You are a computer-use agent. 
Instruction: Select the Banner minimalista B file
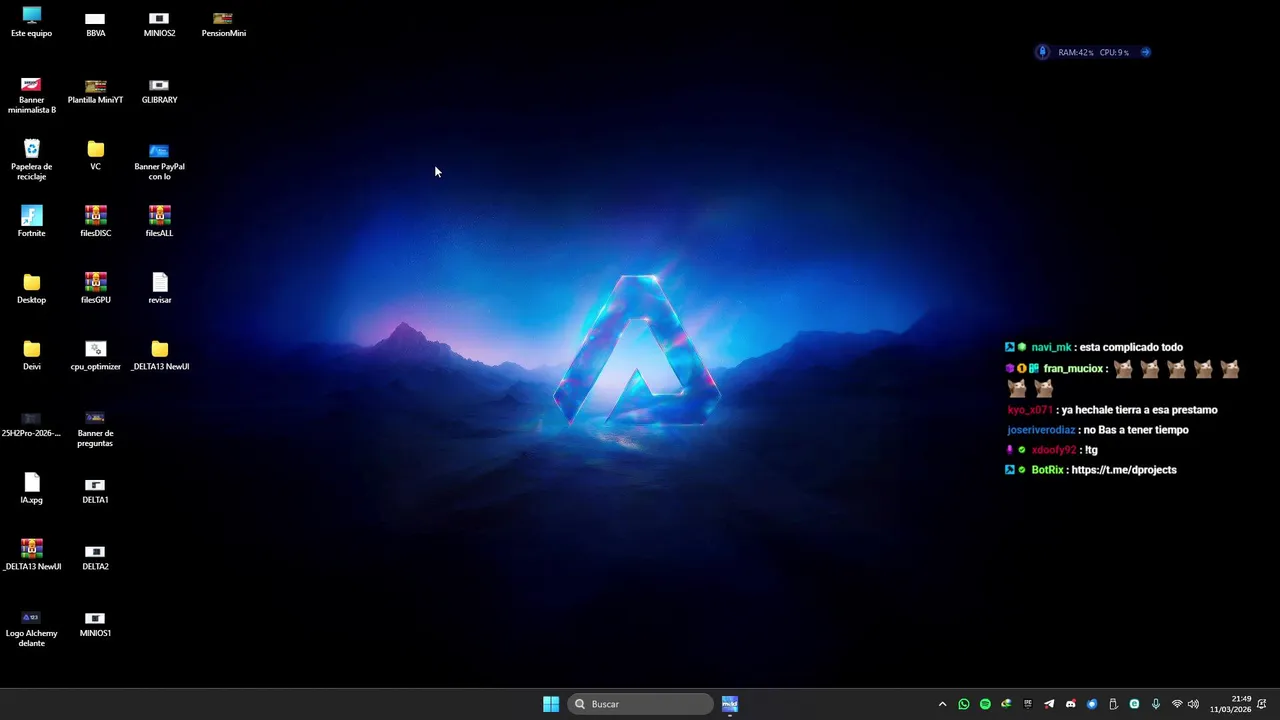pyautogui.click(x=32, y=96)
